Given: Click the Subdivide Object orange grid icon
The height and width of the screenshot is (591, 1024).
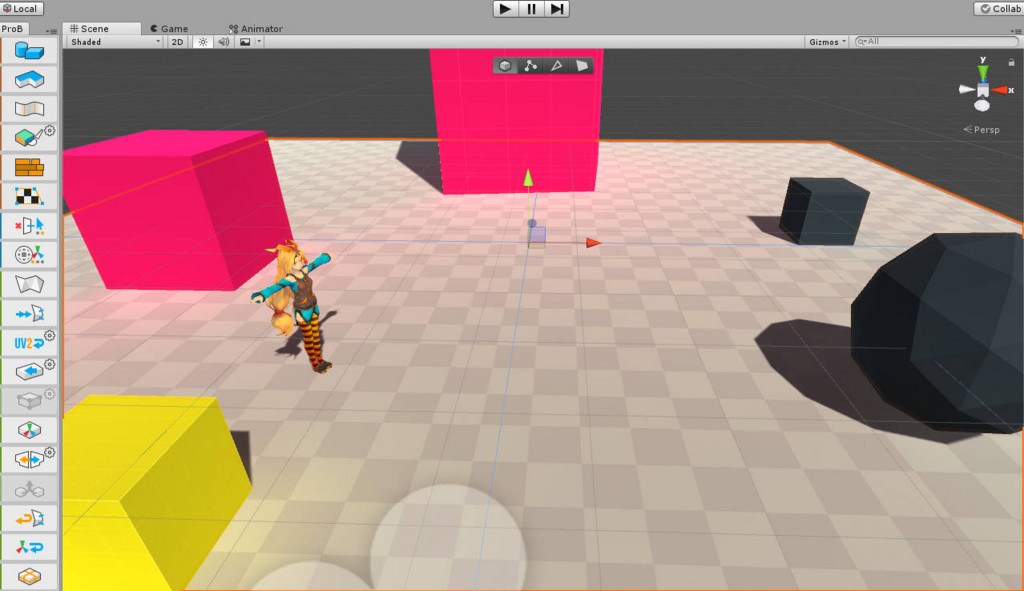Looking at the screenshot, I should point(29,577).
